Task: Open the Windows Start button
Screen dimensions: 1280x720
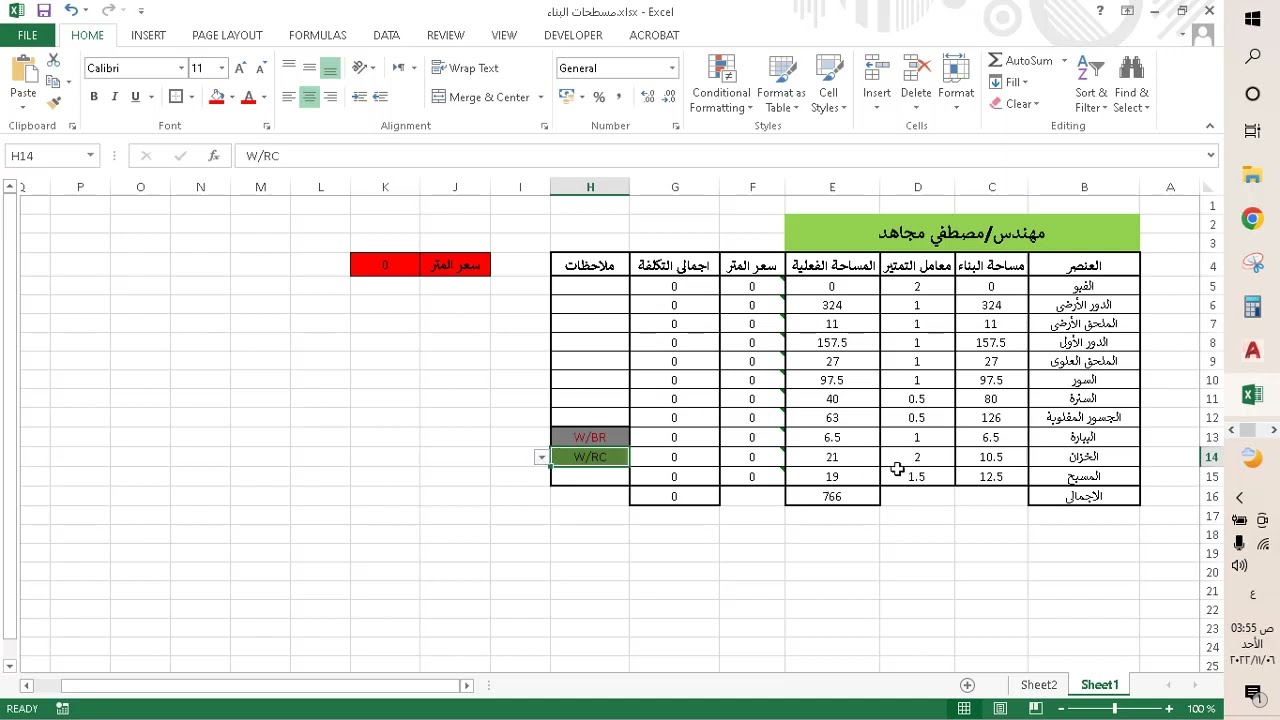Action: [1253, 19]
